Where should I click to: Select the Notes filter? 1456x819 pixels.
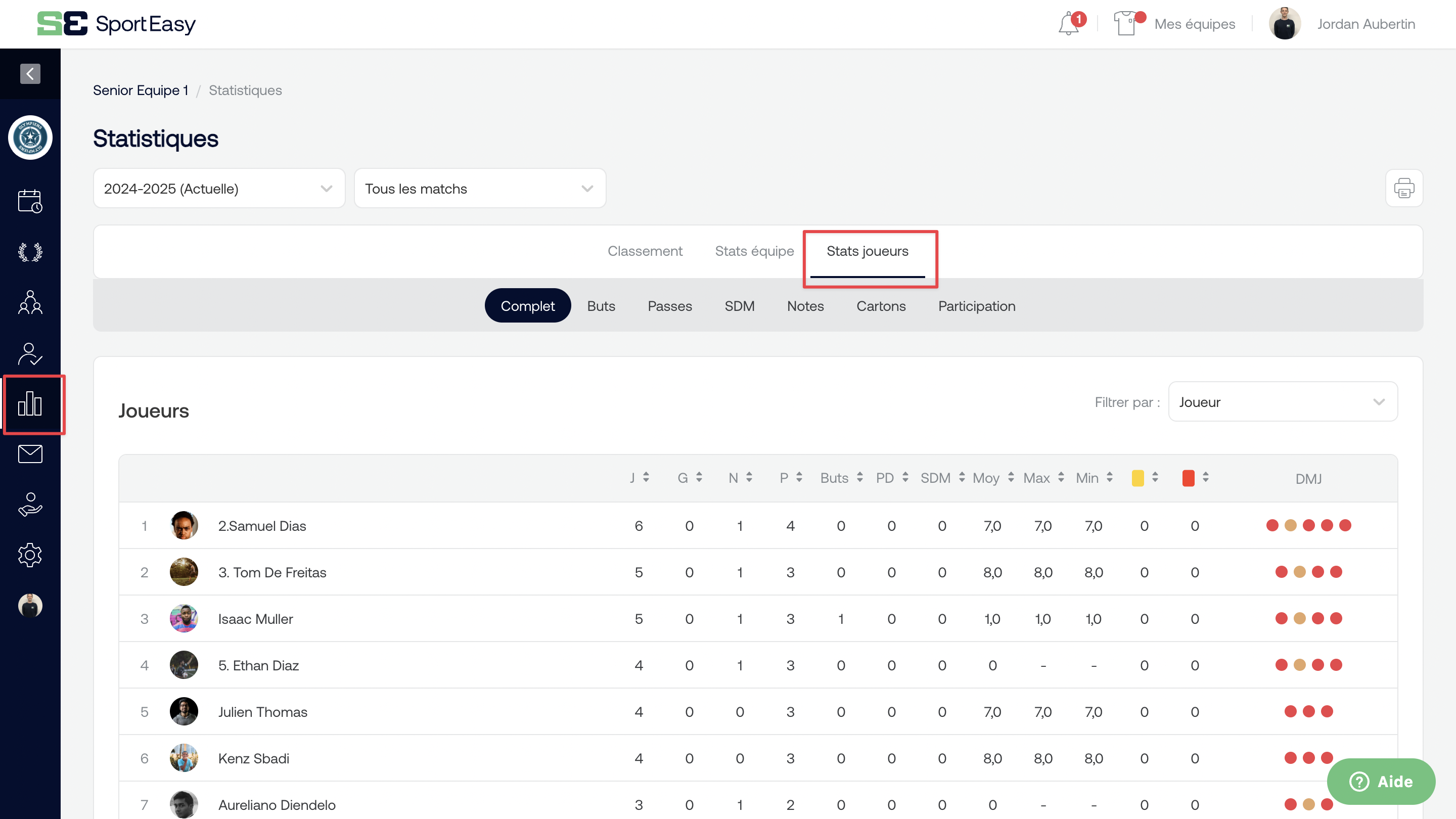pyautogui.click(x=805, y=306)
